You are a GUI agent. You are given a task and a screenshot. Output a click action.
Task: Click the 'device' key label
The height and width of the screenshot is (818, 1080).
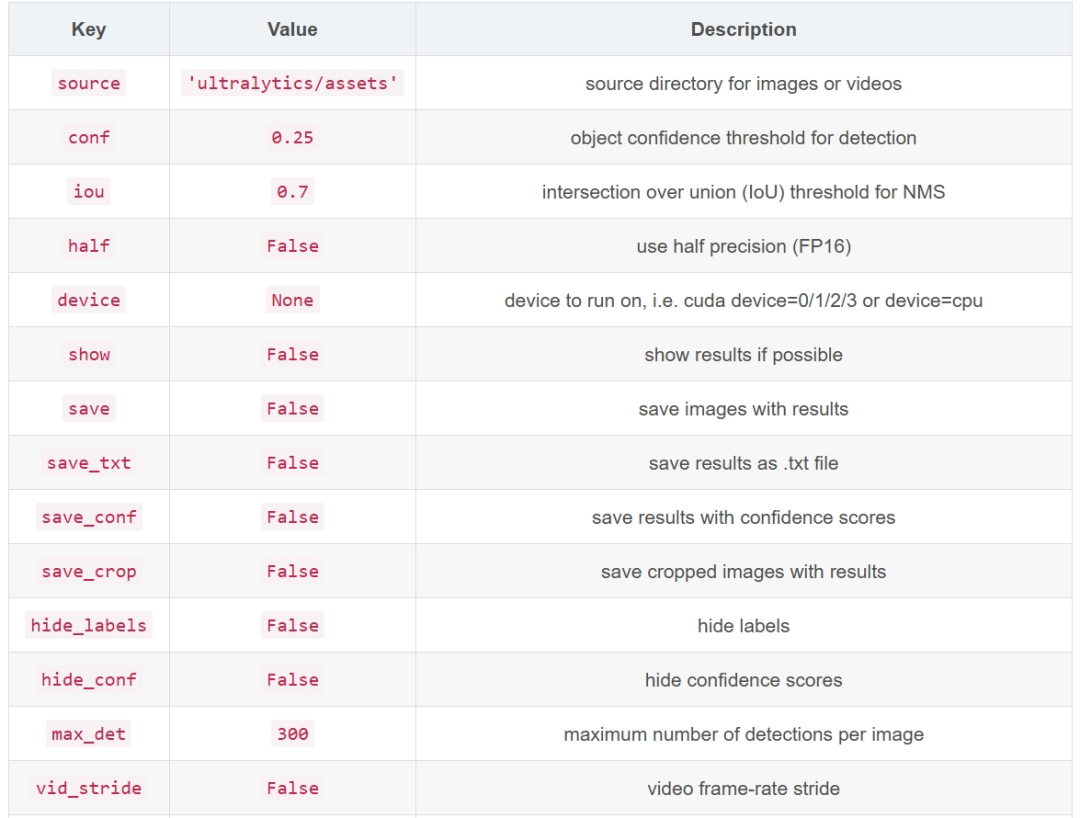click(89, 300)
